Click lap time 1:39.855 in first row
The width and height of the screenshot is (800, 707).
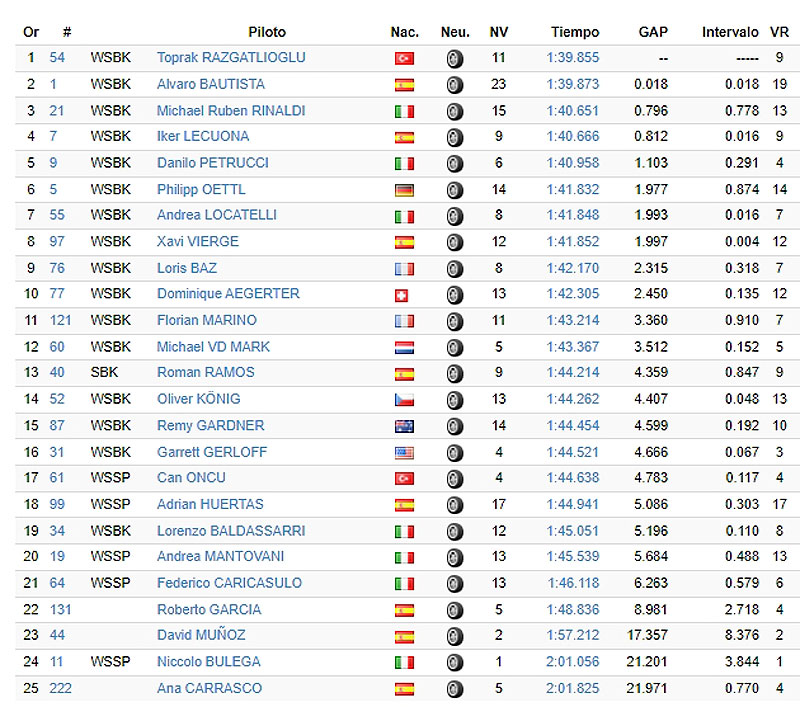(x=573, y=58)
